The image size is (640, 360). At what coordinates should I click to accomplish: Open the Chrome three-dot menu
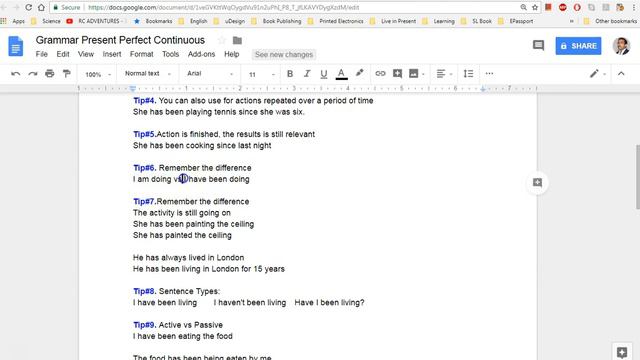click(x=634, y=7)
